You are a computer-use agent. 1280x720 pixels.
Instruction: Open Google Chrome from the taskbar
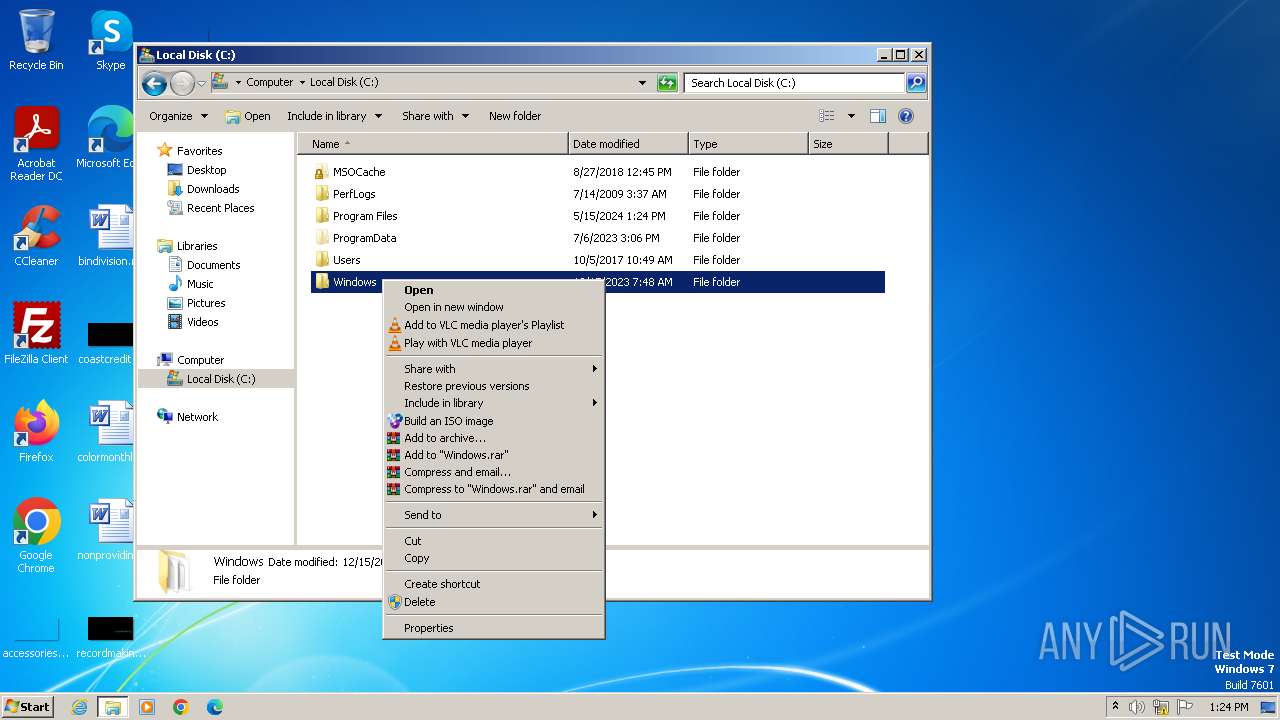181,707
